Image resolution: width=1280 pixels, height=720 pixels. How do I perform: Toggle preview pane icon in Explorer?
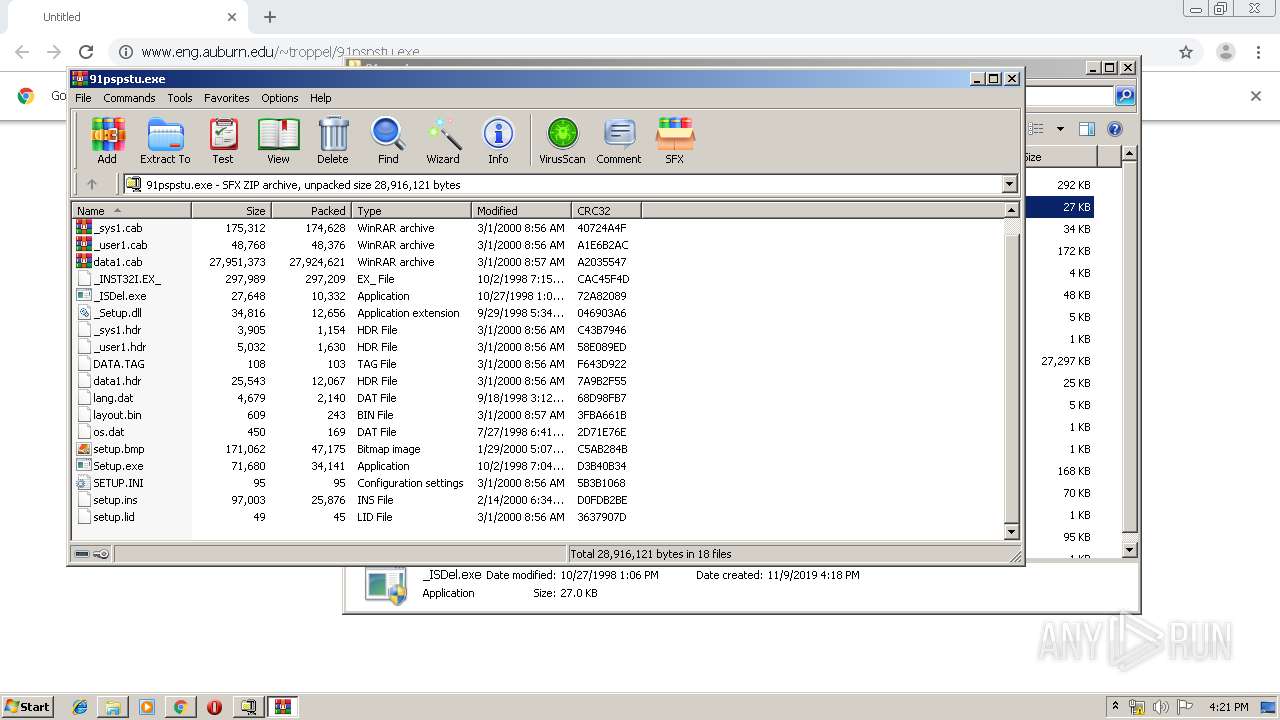[x=1087, y=129]
